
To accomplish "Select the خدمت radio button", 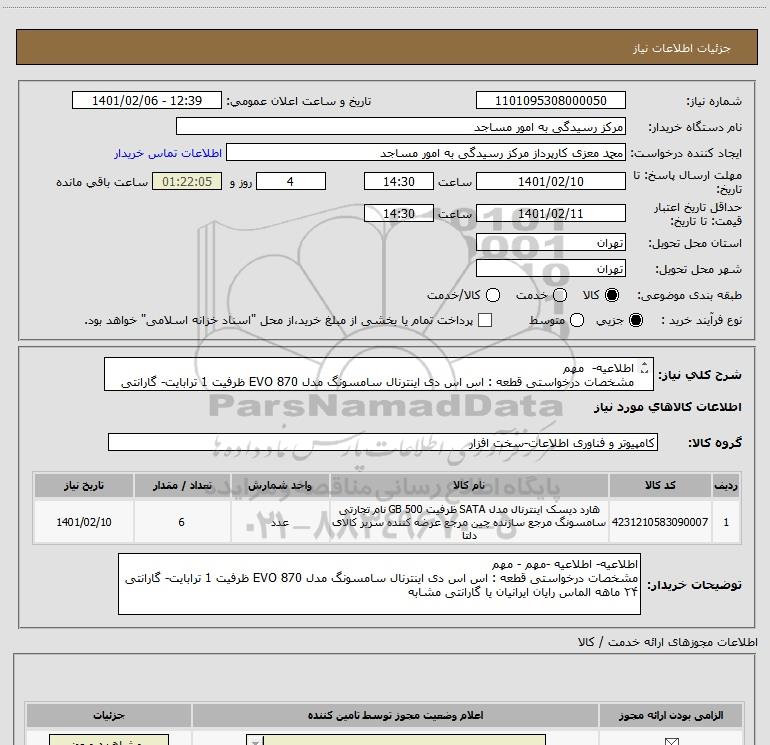I will pos(560,295).
